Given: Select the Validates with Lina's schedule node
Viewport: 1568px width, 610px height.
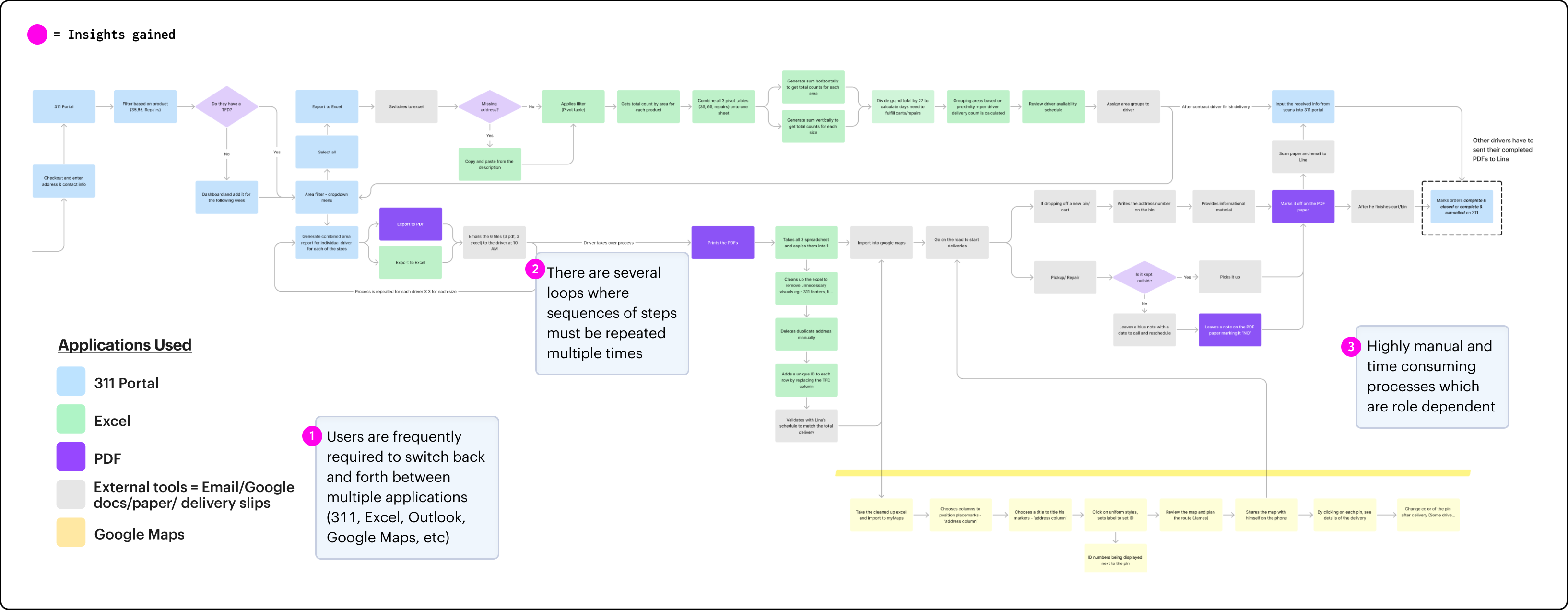Looking at the screenshot, I should pos(806,425).
